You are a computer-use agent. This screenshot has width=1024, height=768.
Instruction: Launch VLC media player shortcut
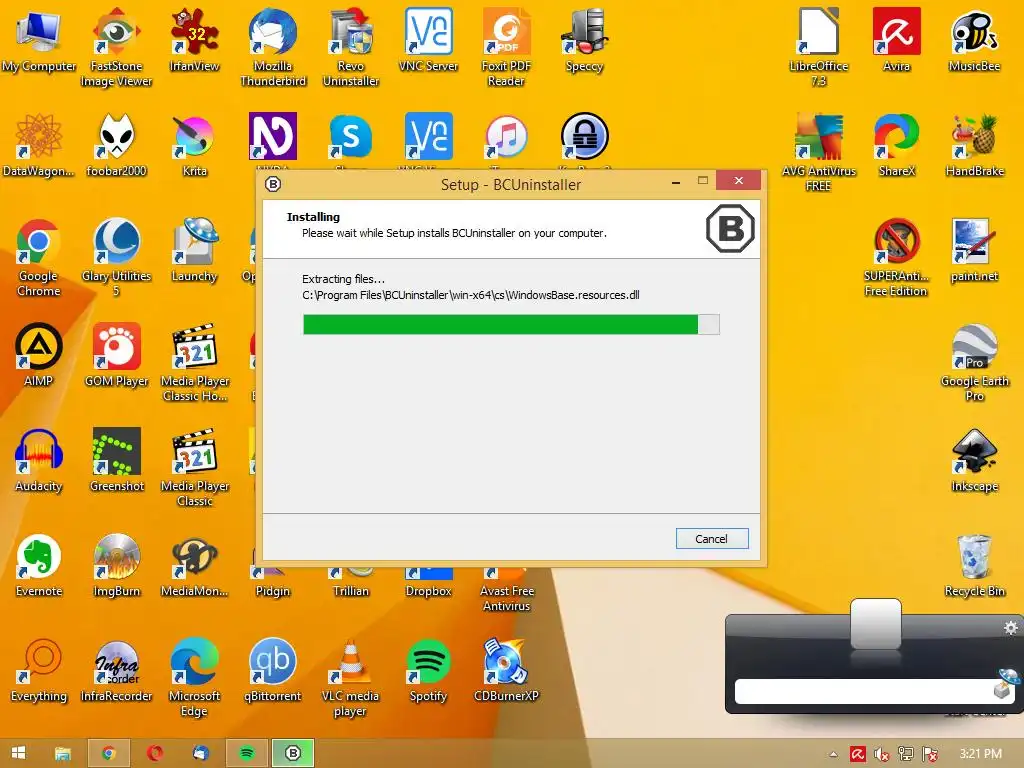pyautogui.click(x=351, y=678)
